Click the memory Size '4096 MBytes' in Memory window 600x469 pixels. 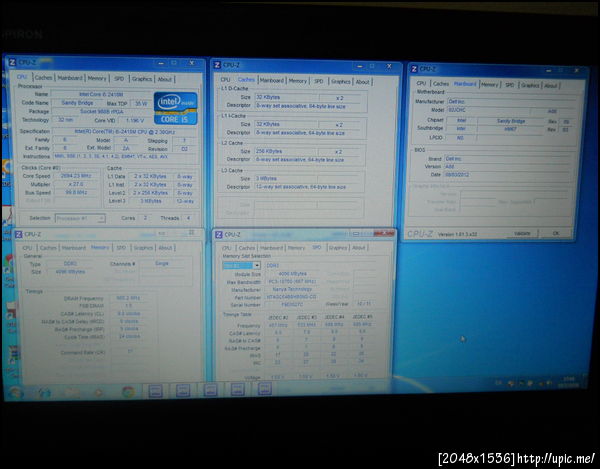(x=70, y=272)
